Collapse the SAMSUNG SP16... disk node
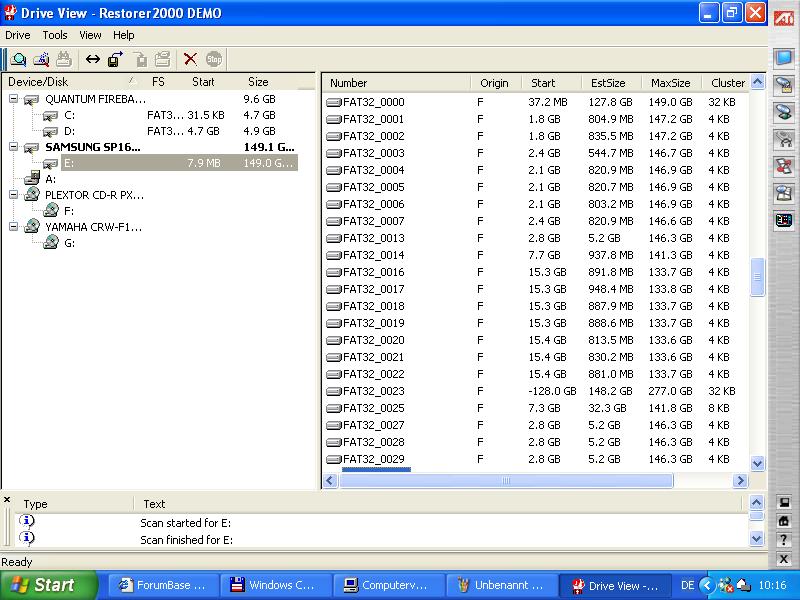 click(x=14, y=147)
